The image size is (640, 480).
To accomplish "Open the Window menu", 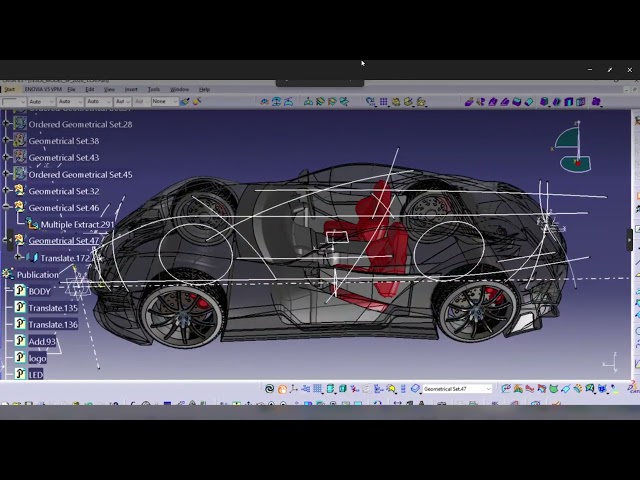I will click(x=179, y=89).
